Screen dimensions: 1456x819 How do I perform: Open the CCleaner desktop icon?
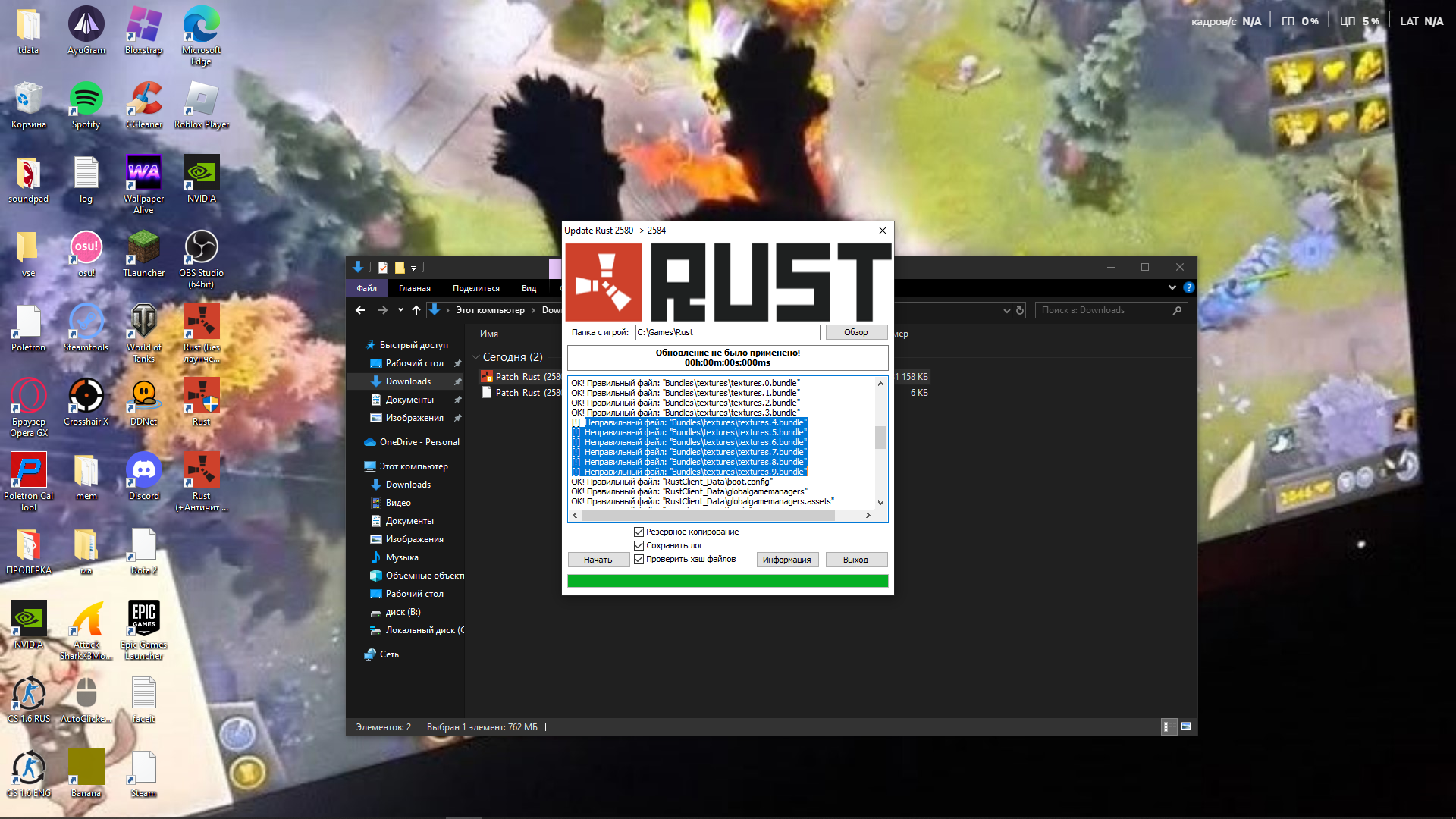click(x=143, y=99)
